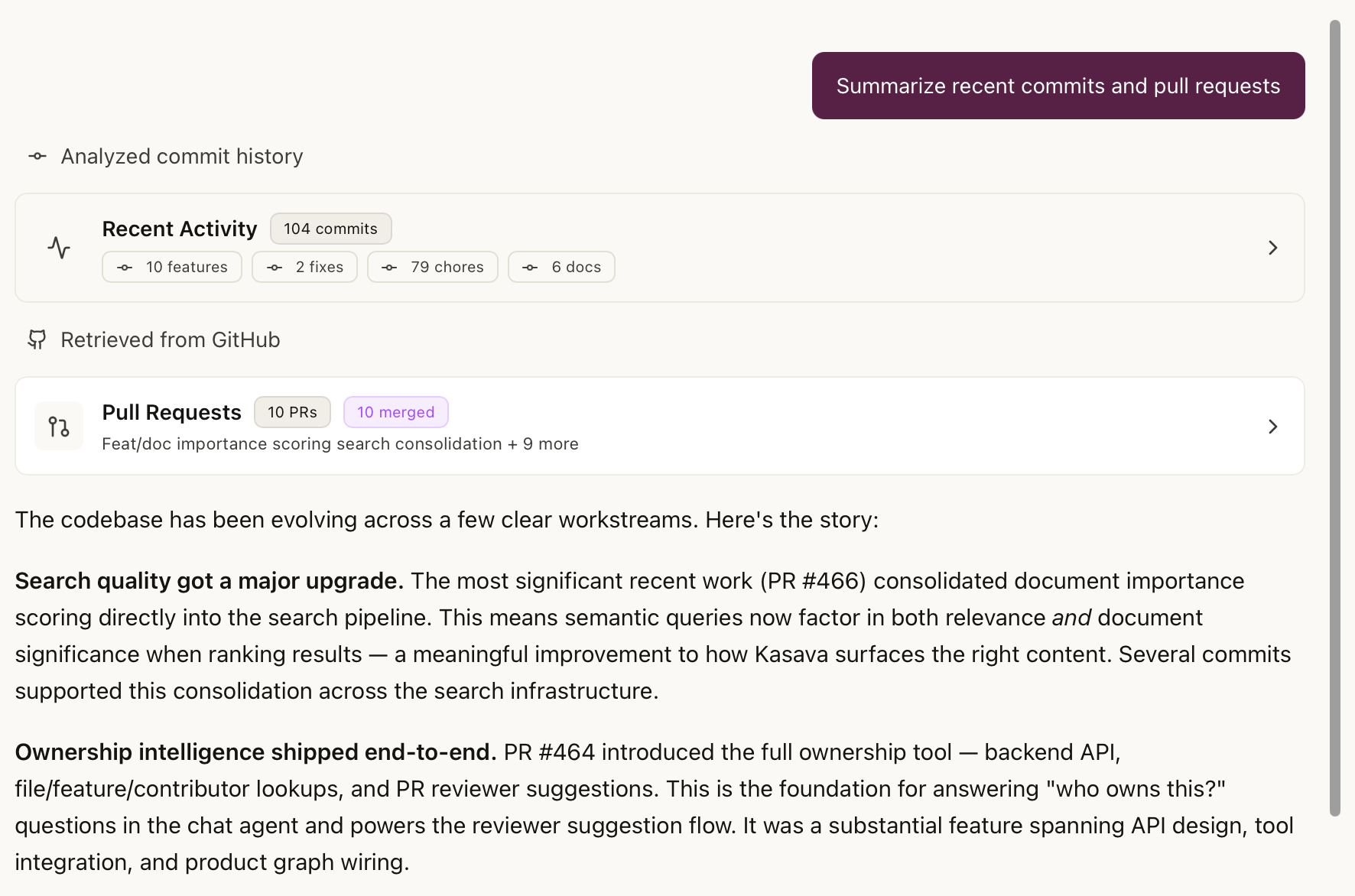Open the Feat/doc importance scoring search consolidation link
This screenshot has width=1355, height=896.
340,443
